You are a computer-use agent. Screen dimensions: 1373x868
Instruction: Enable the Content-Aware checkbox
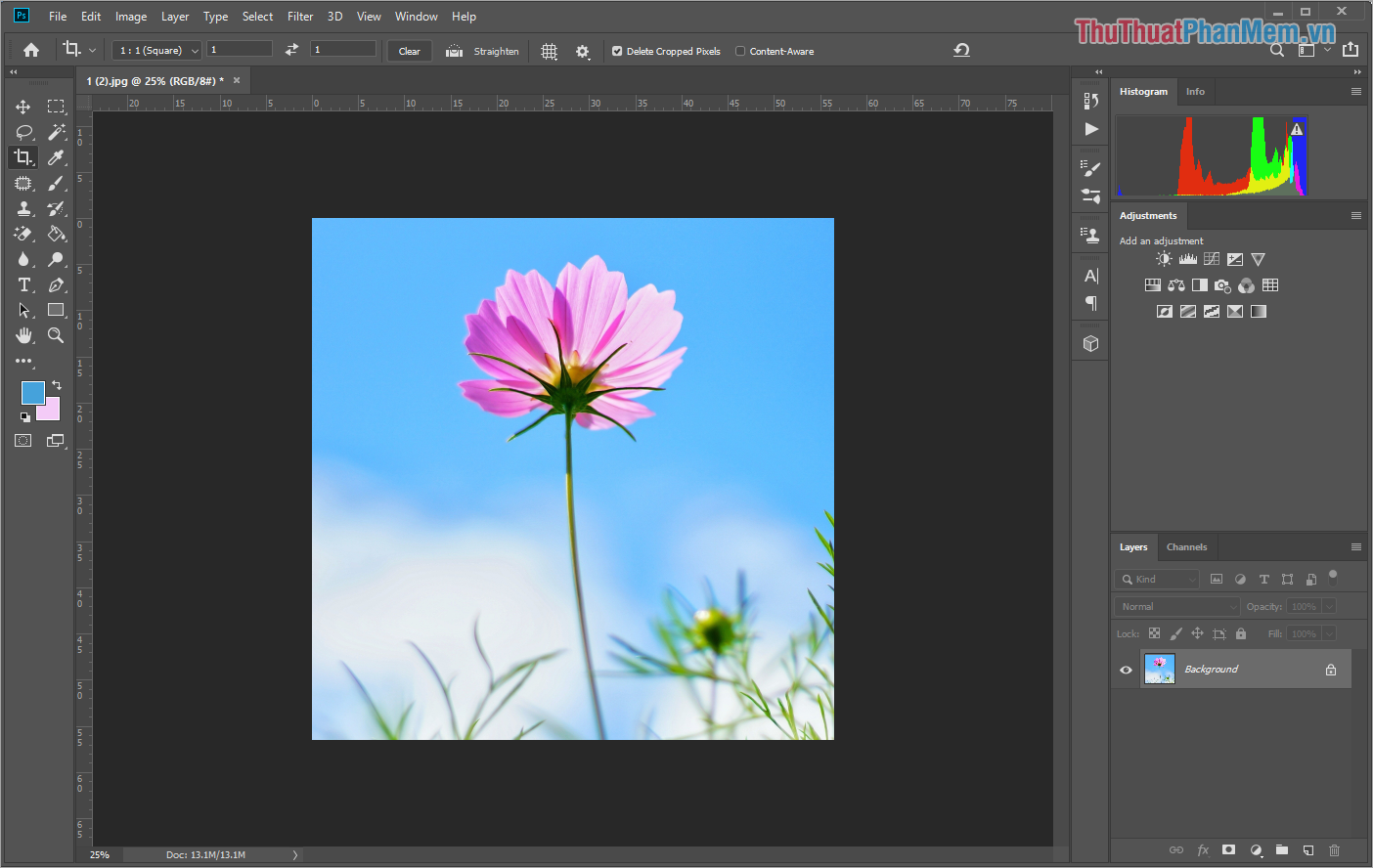click(x=739, y=51)
